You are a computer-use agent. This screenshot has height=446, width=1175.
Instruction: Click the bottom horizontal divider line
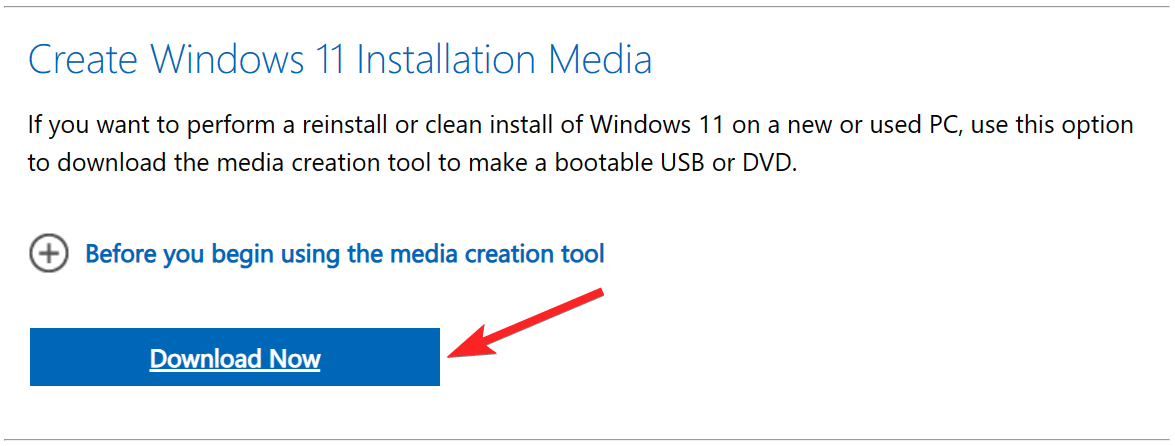(x=587, y=438)
